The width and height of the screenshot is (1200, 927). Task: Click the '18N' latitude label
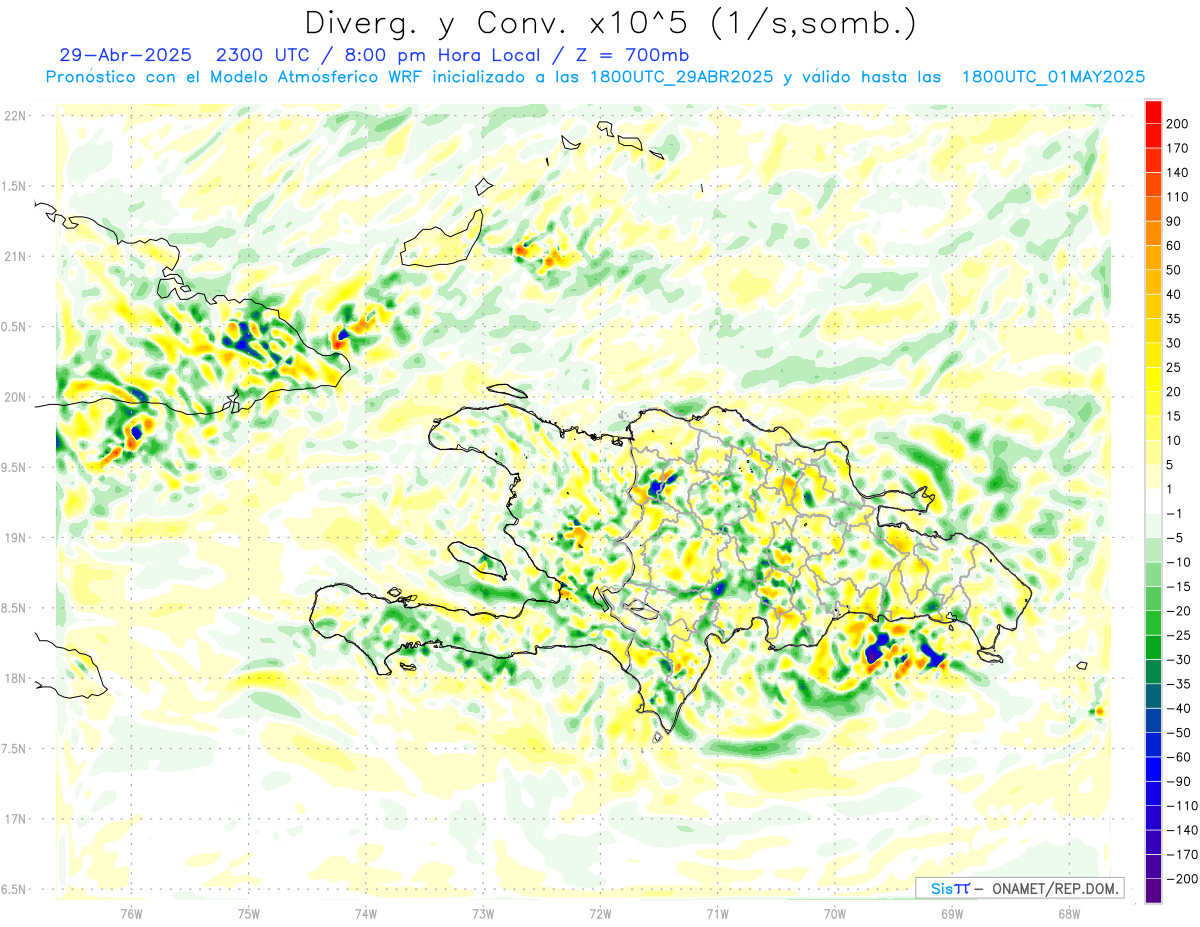click(x=15, y=679)
